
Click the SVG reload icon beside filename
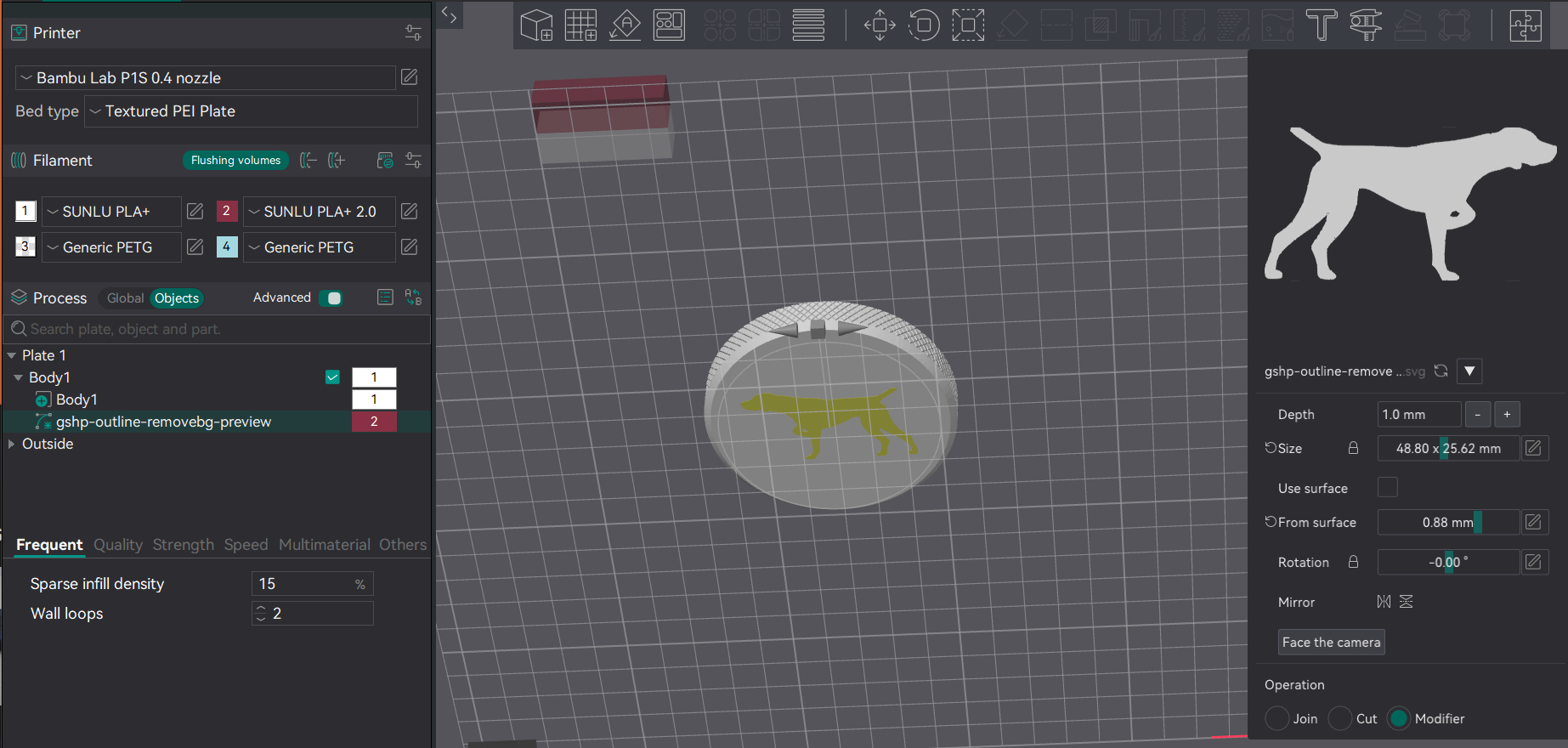coord(1441,371)
